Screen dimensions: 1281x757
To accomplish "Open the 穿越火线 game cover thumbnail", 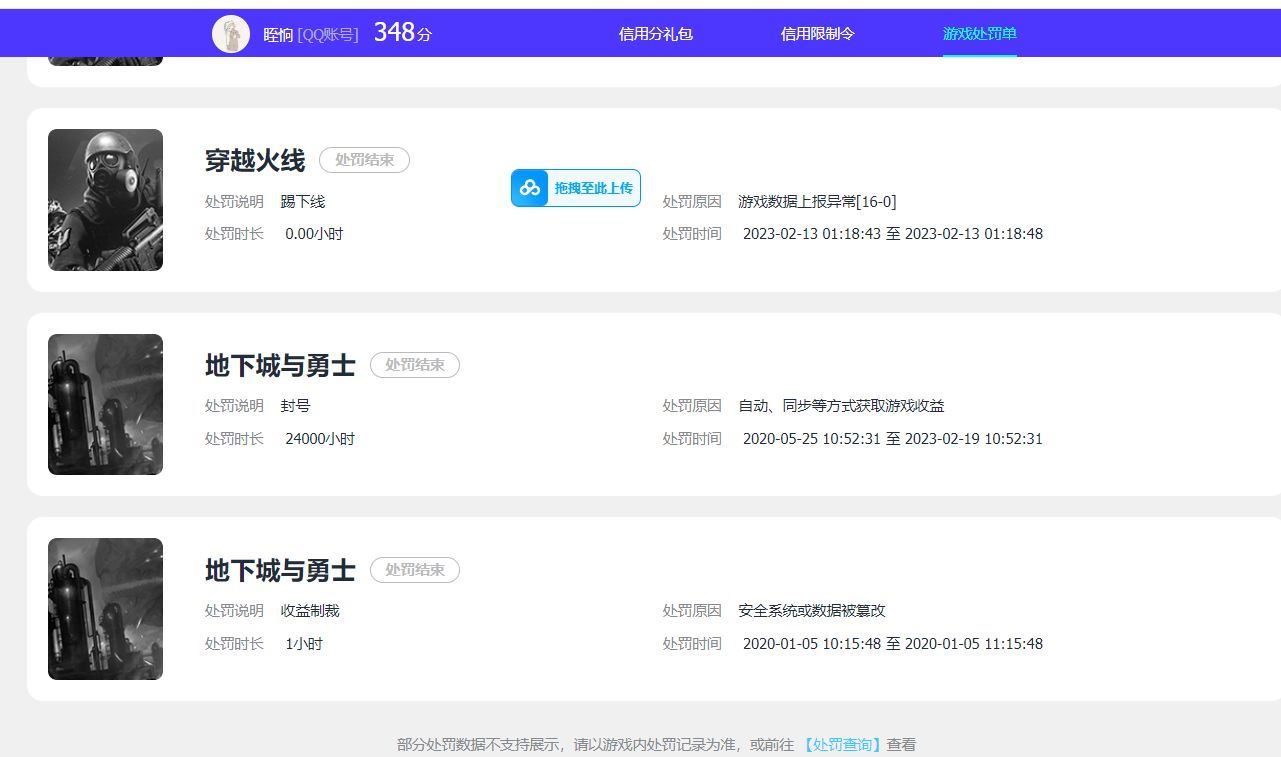I will click(x=105, y=200).
